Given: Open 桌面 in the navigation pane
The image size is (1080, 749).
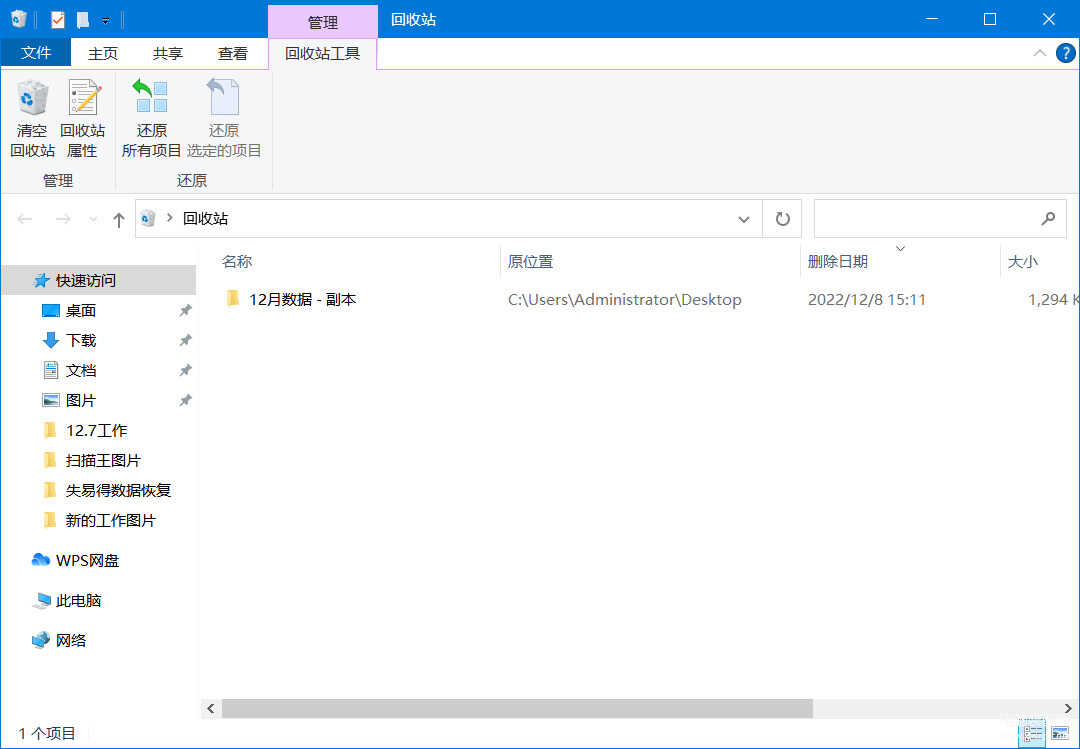Looking at the screenshot, I should pos(81,311).
